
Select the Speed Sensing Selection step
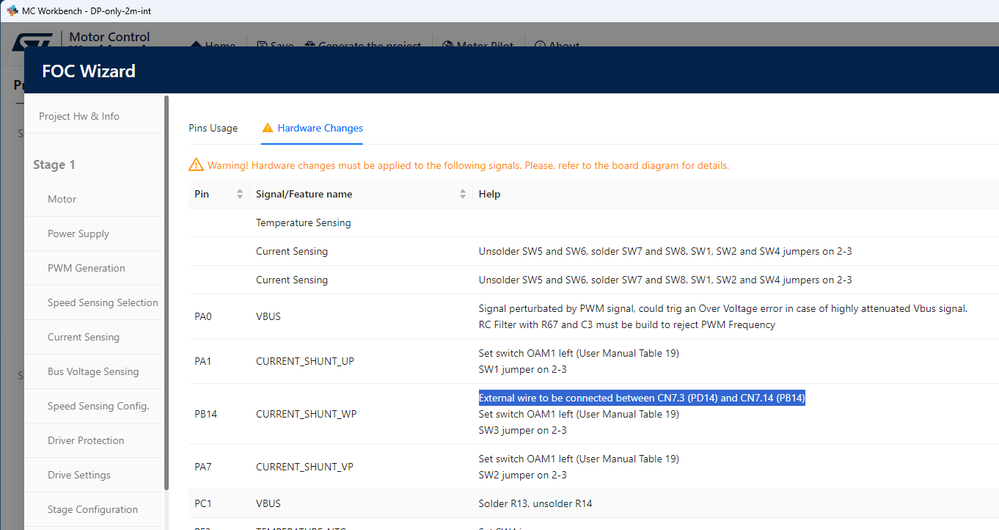coord(103,303)
